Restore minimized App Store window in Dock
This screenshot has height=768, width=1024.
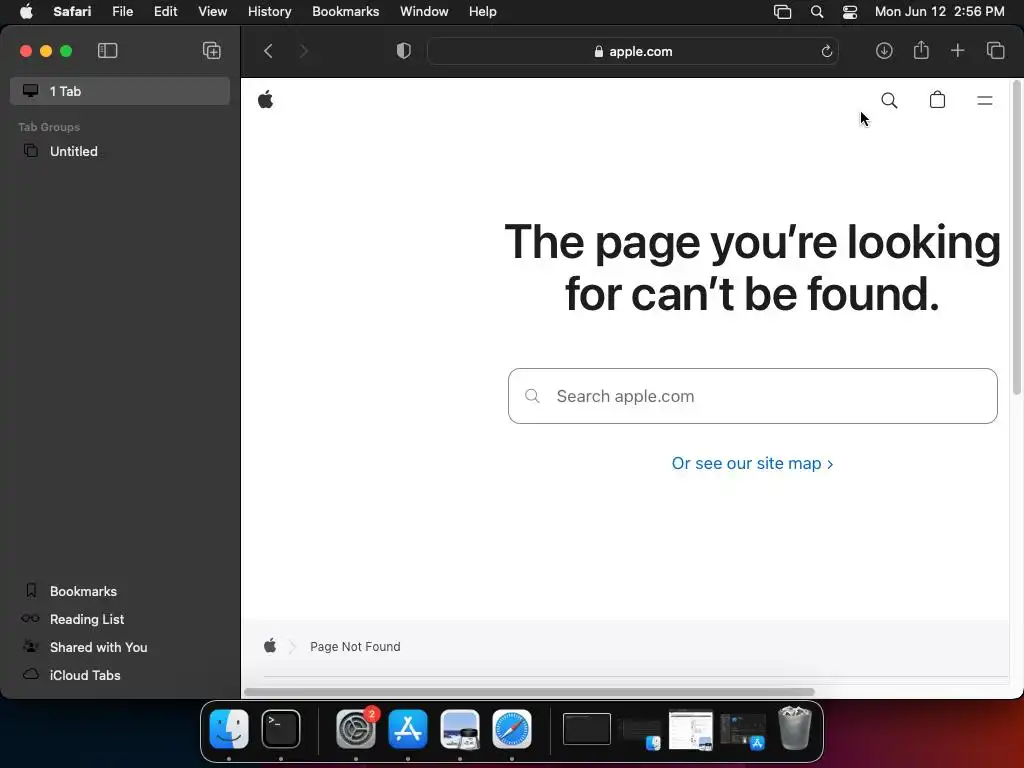tap(743, 730)
